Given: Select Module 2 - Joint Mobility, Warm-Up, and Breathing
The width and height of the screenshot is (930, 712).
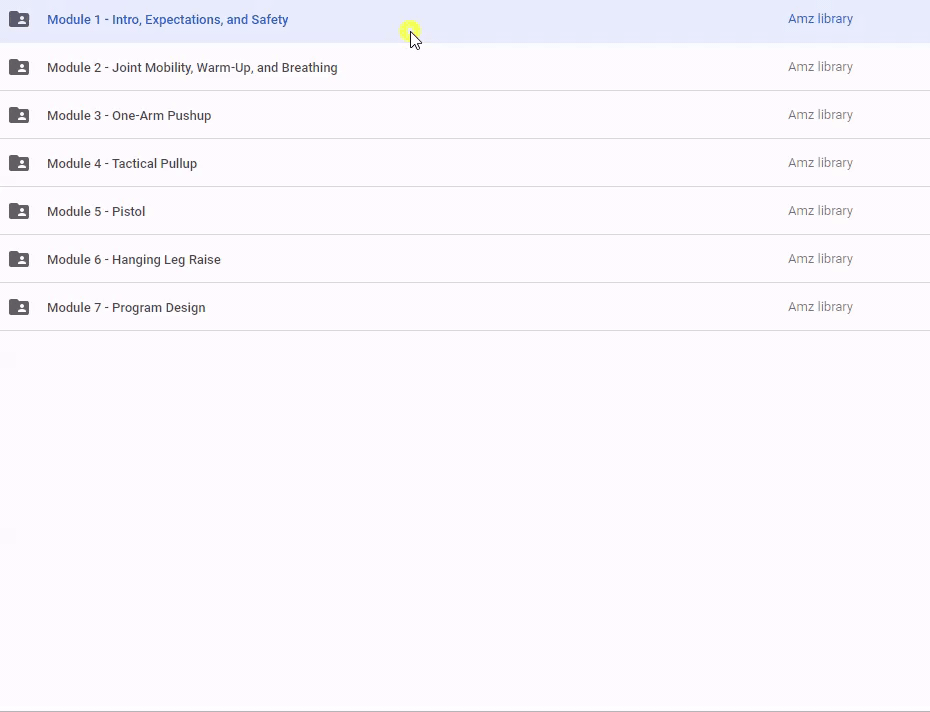Looking at the screenshot, I should (192, 67).
